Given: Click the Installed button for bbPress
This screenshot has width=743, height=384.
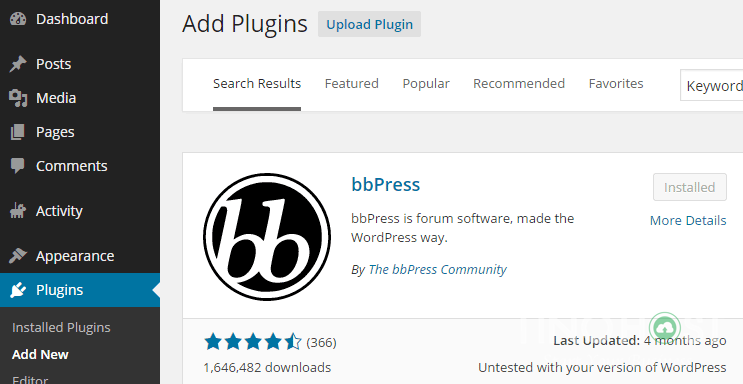Looking at the screenshot, I should click(690, 187).
